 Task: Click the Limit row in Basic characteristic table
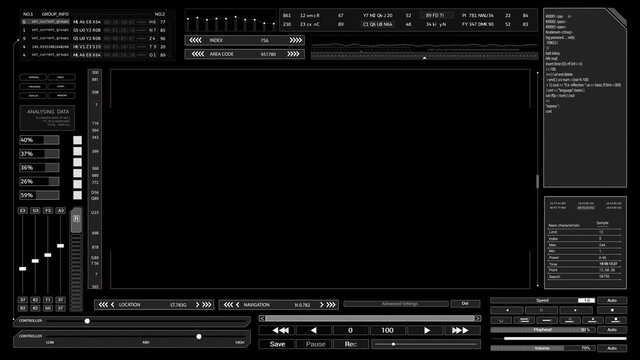click(x=584, y=232)
